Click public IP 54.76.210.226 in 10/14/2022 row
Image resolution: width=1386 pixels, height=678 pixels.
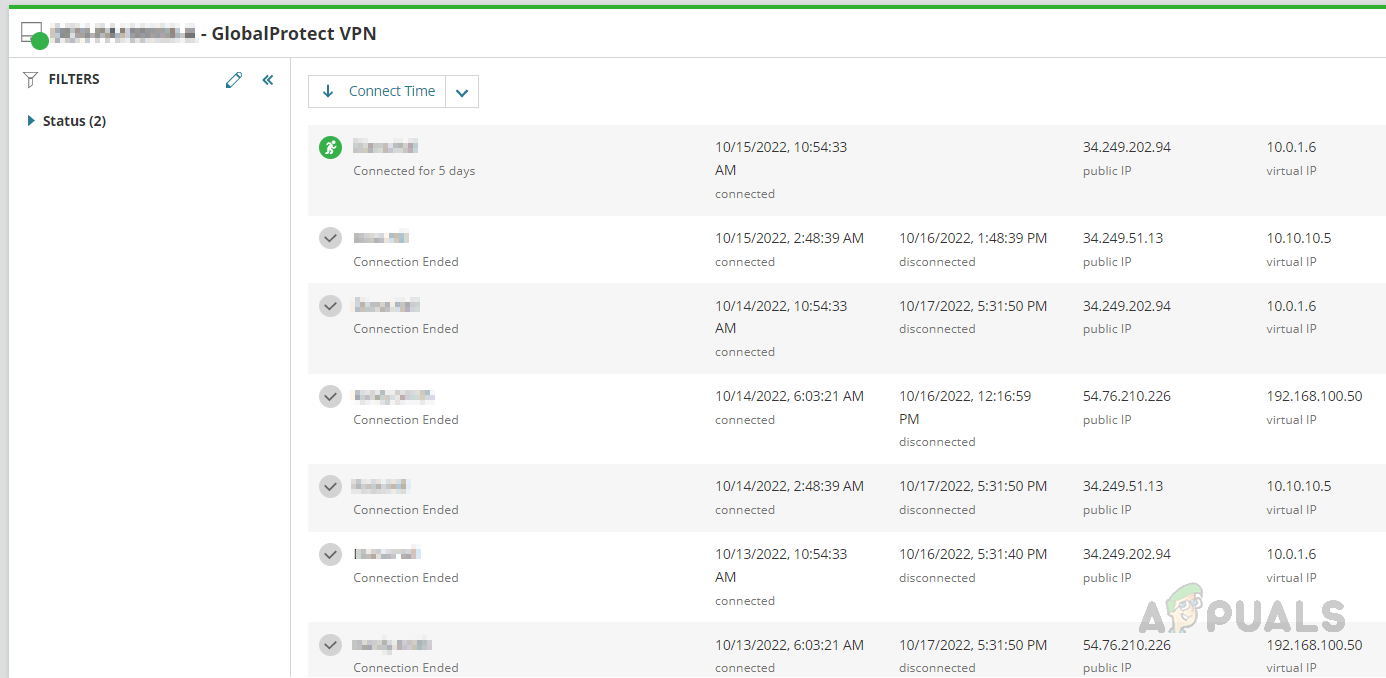[1126, 396]
